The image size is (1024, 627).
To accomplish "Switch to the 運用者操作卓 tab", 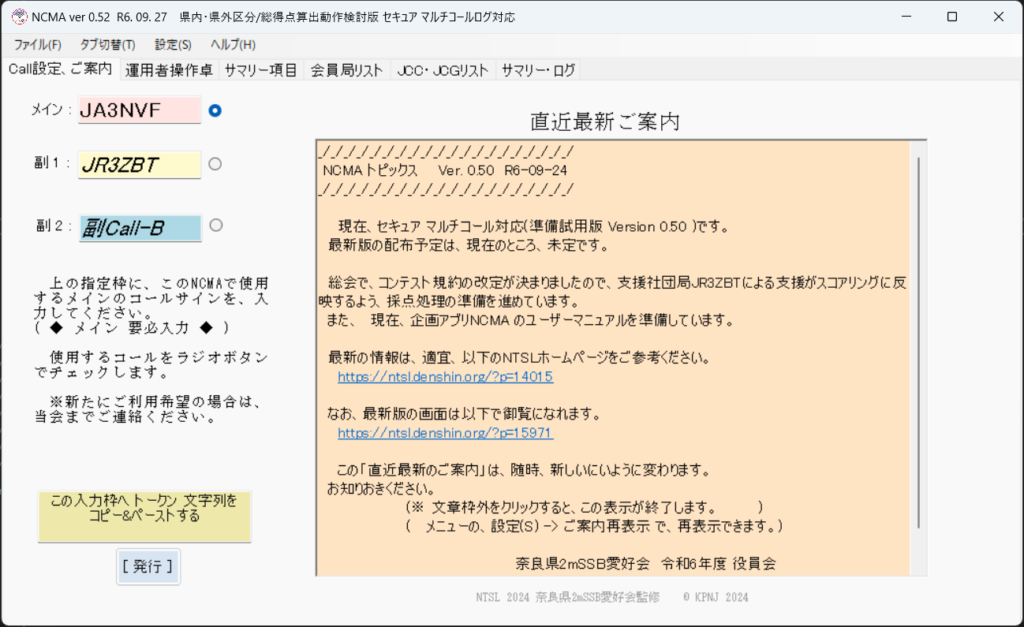I will 169,70.
